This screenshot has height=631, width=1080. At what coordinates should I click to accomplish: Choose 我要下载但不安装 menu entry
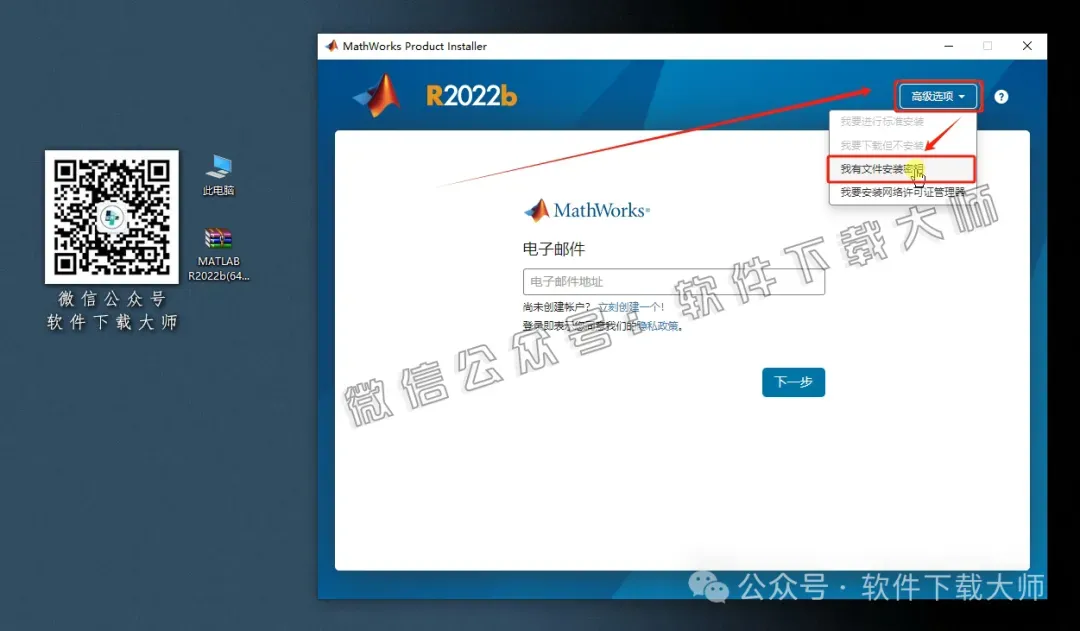pyautogui.click(x=902, y=145)
